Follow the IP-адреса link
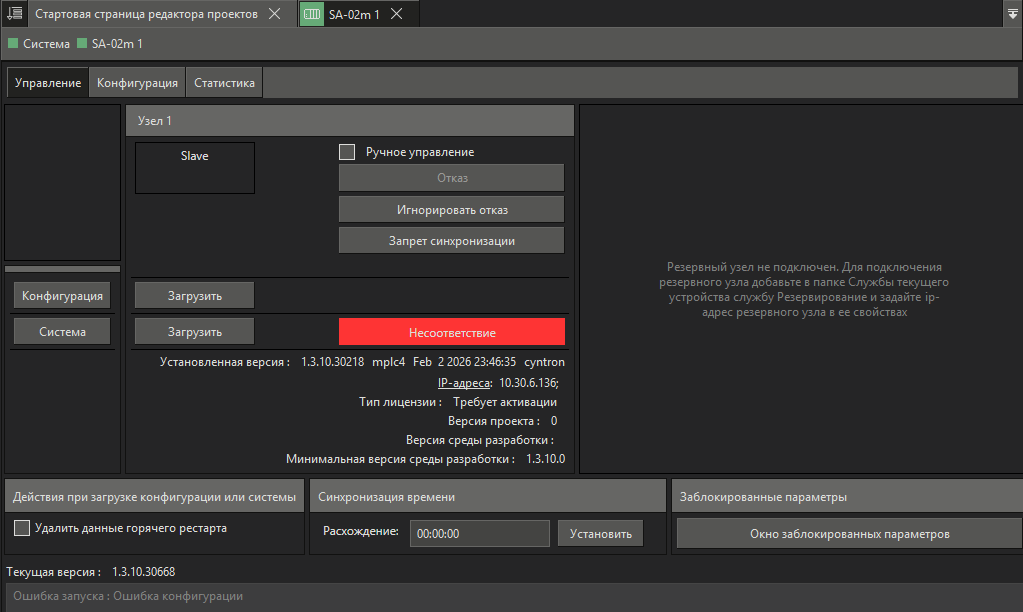This screenshot has height=612, width=1023. pos(463,383)
